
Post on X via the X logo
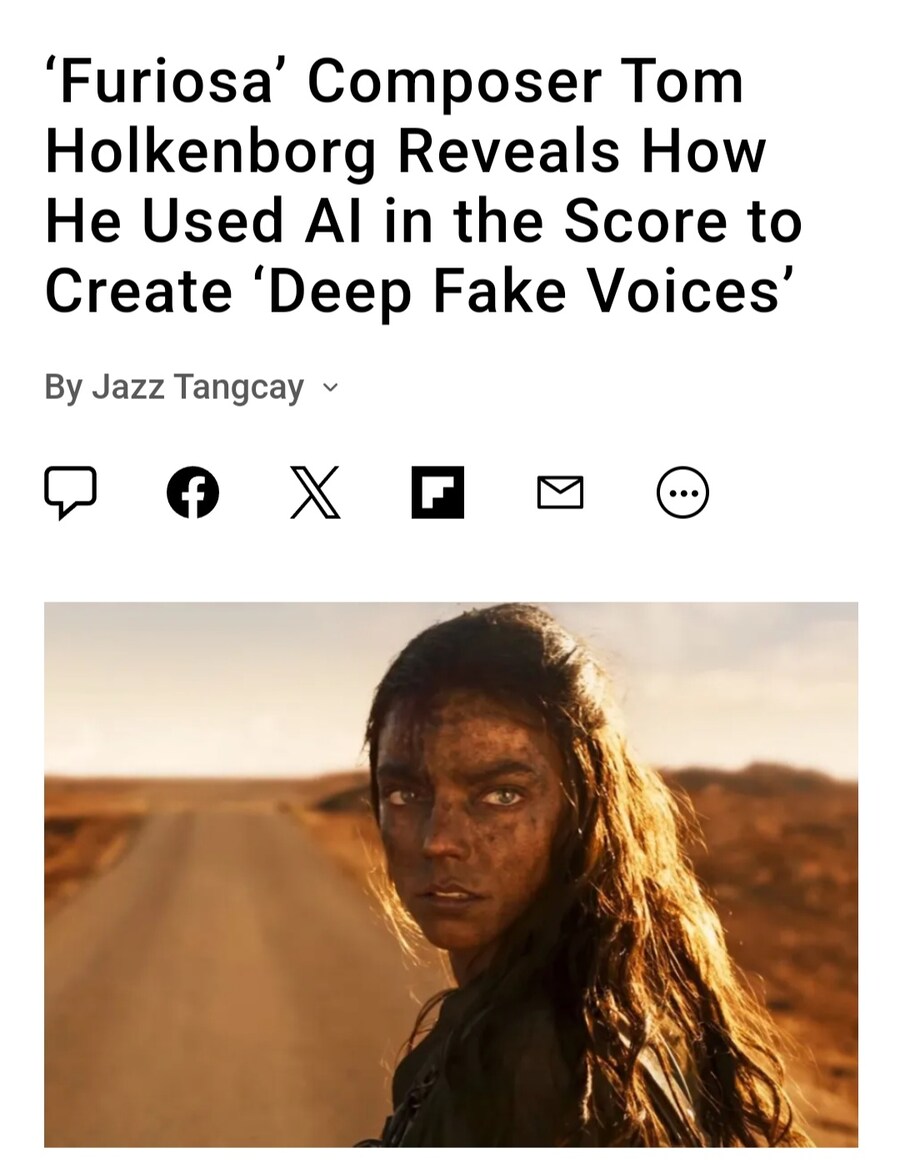tap(315, 492)
